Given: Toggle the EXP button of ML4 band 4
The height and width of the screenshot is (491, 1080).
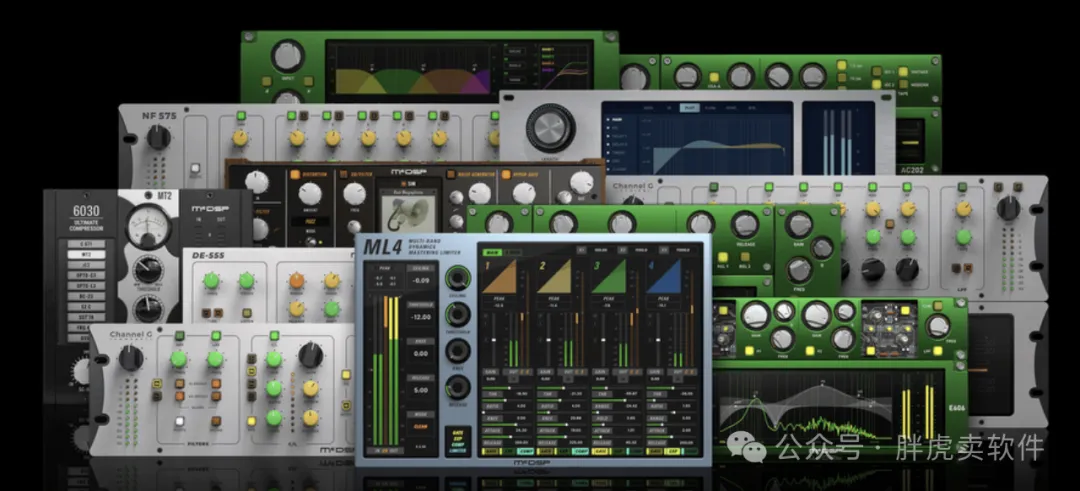Looking at the screenshot, I should (x=672, y=451).
